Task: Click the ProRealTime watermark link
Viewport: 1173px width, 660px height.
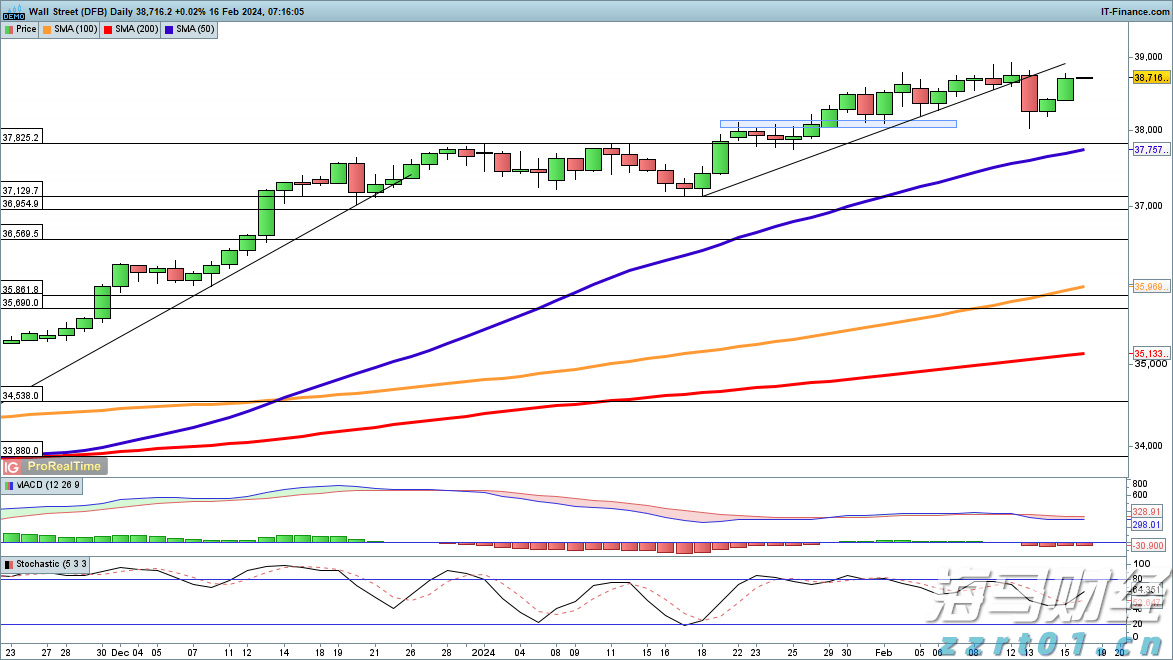Action: (64, 466)
